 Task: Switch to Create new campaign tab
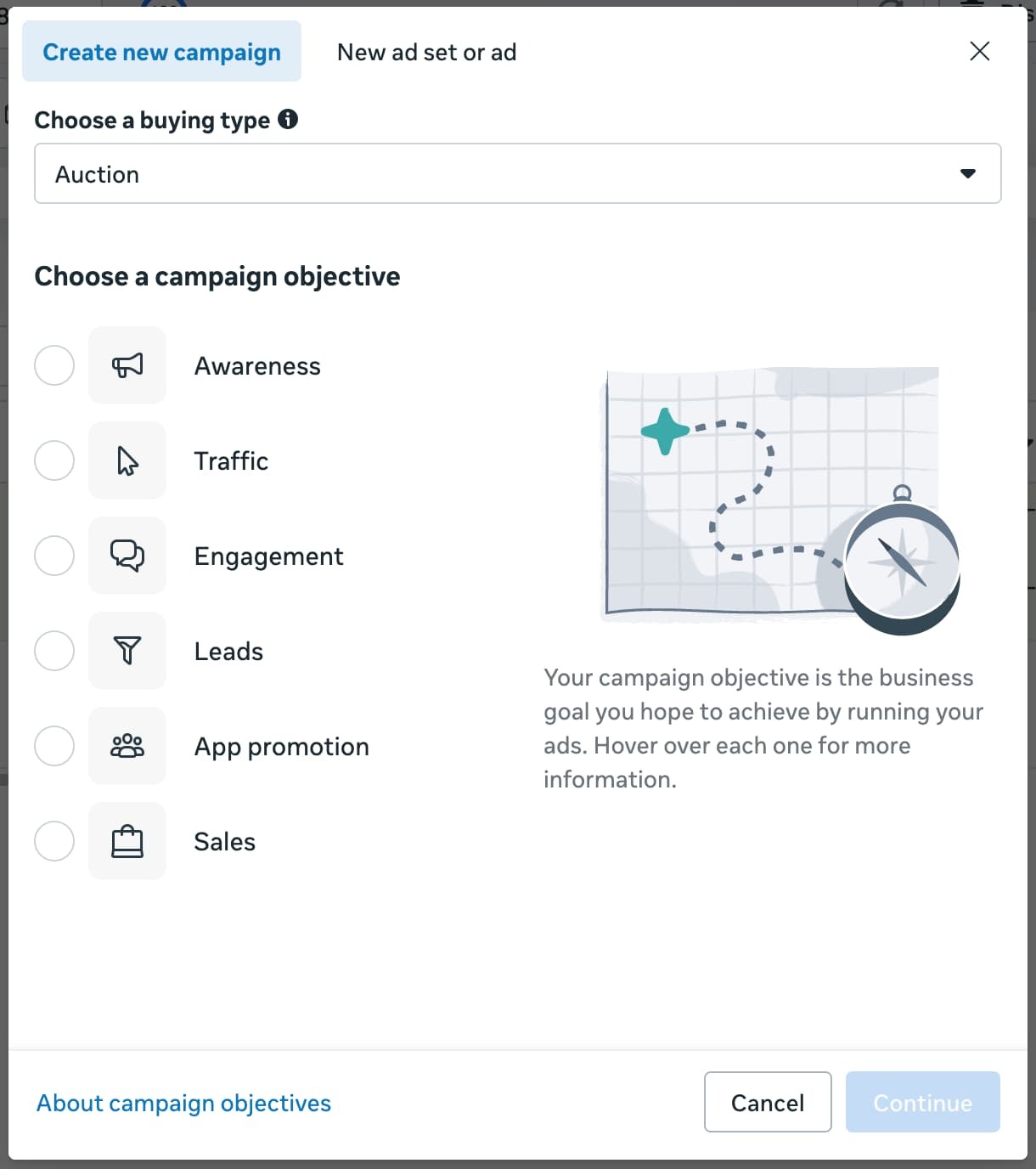[x=161, y=52]
